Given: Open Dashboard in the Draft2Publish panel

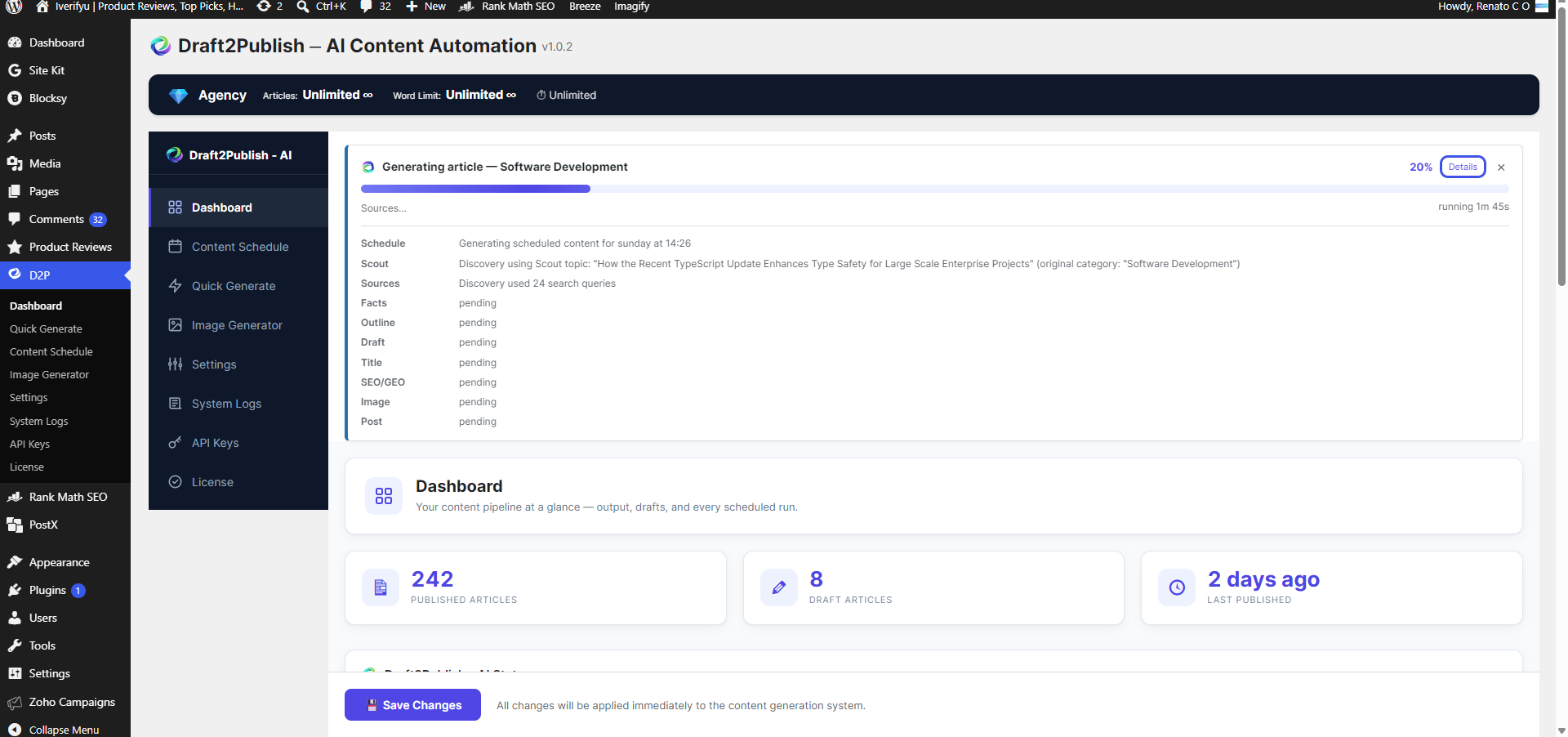Looking at the screenshot, I should click(x=238, y=208).
